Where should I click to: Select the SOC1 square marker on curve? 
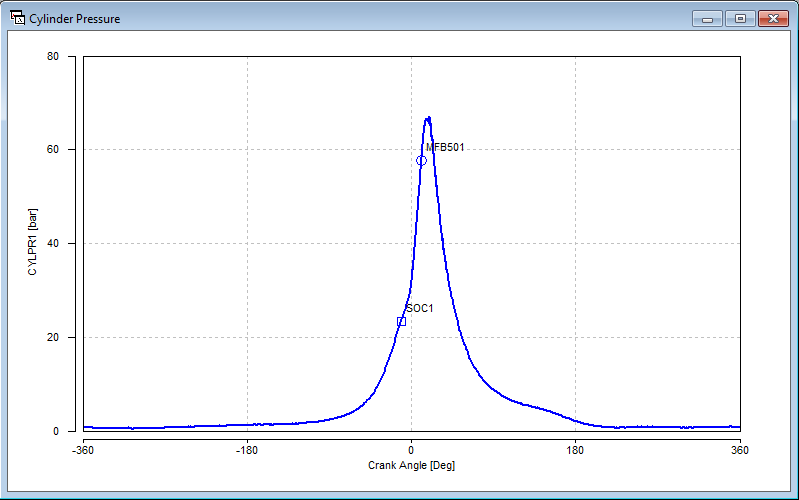tap(401, 321)
